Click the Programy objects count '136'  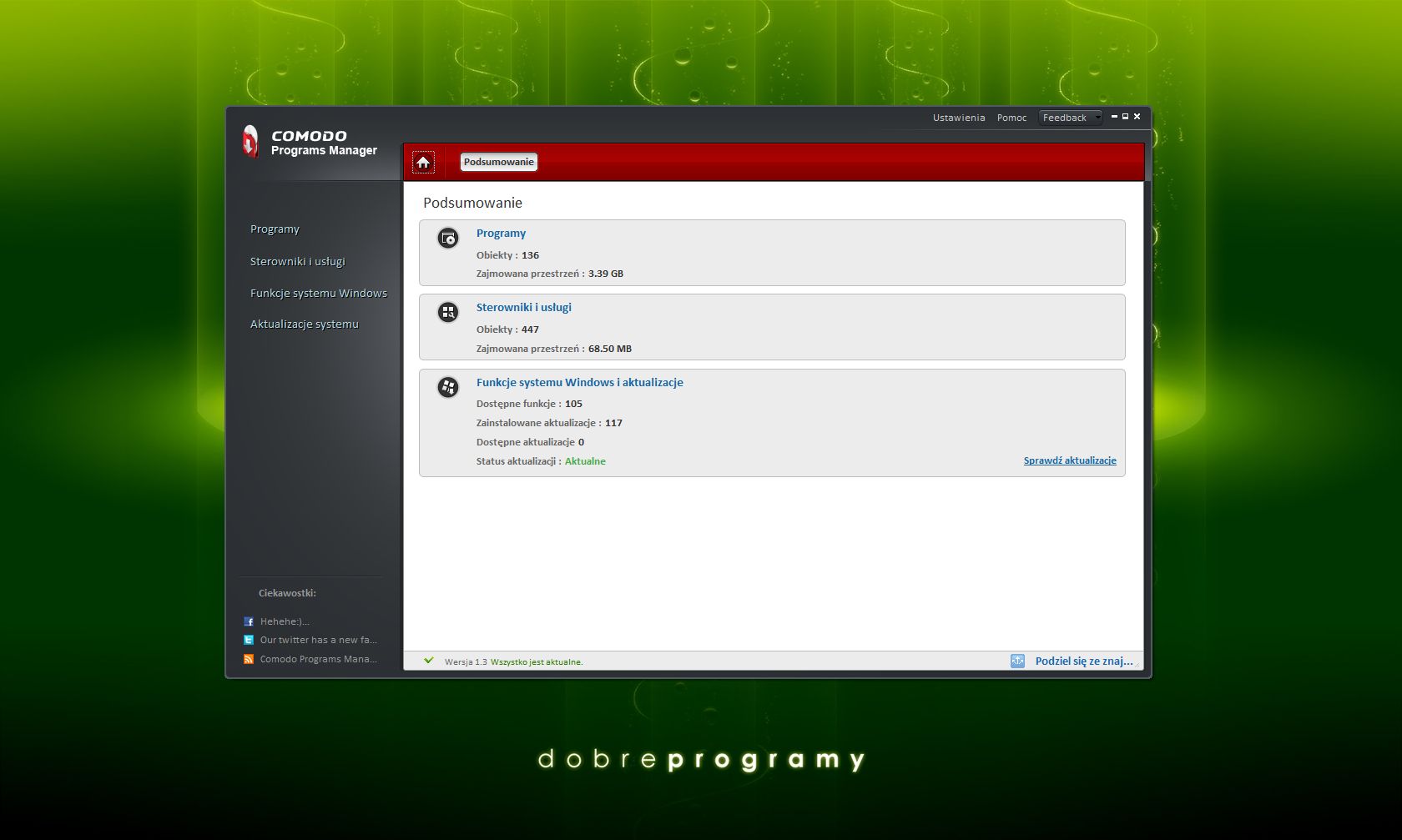(530, 255)
